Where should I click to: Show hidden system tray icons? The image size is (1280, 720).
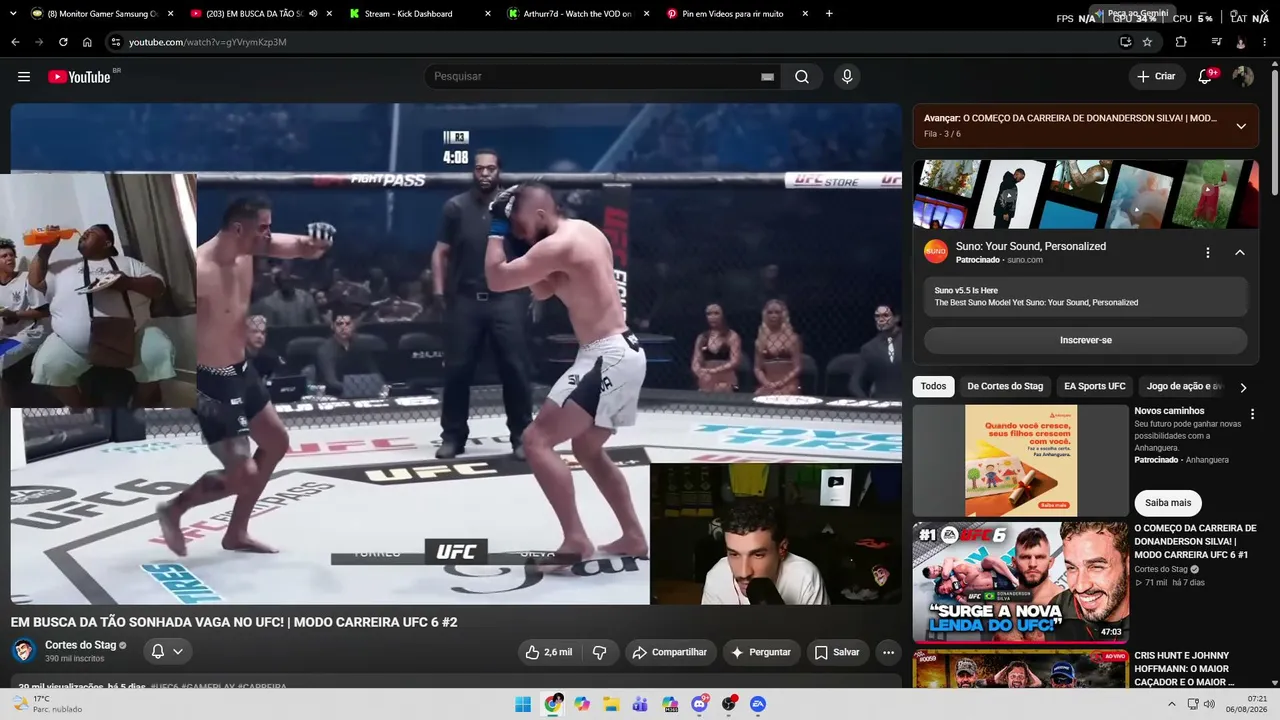click(x=1172, y=704)
